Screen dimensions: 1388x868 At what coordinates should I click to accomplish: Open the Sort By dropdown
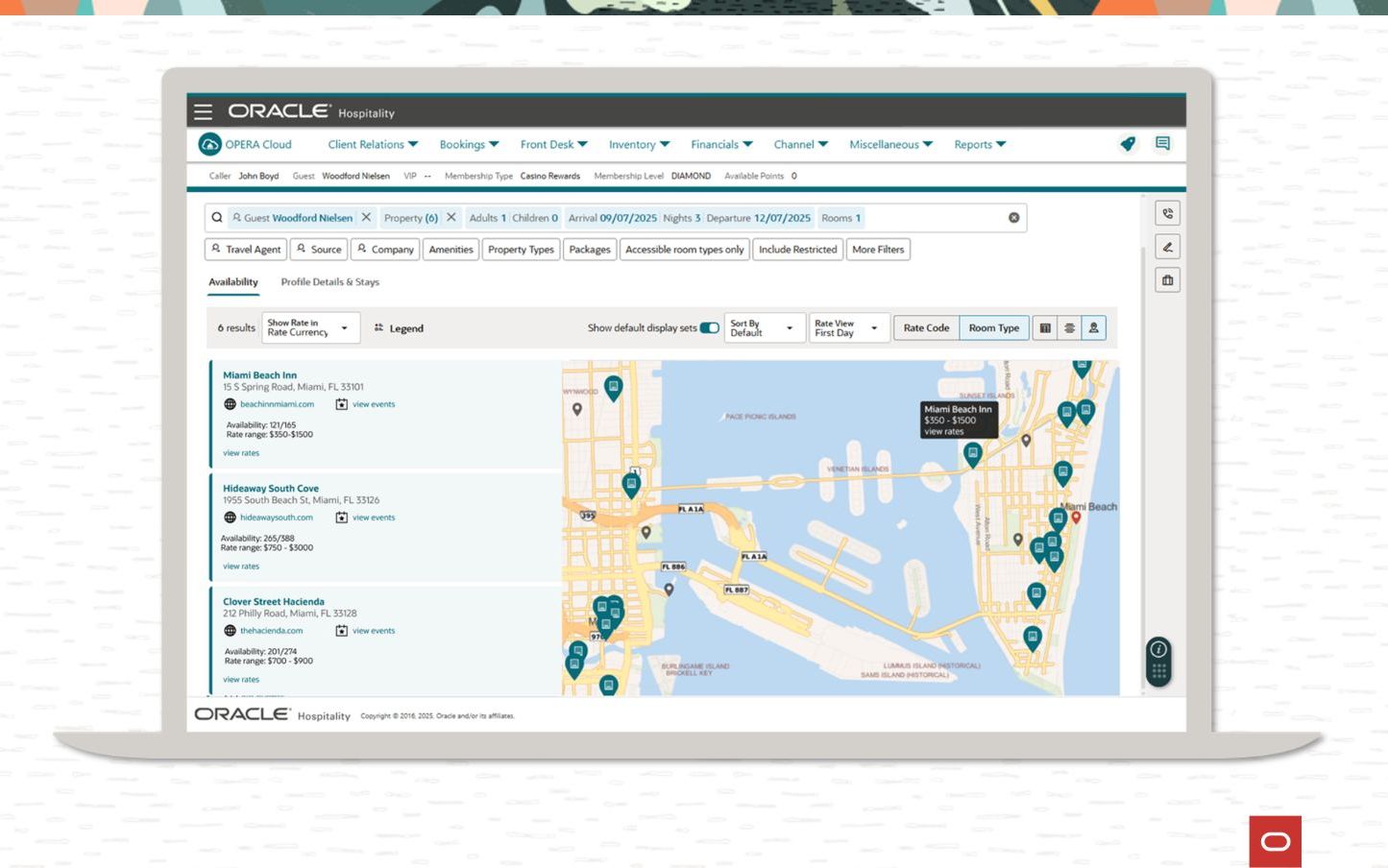(x=764, y=328)
